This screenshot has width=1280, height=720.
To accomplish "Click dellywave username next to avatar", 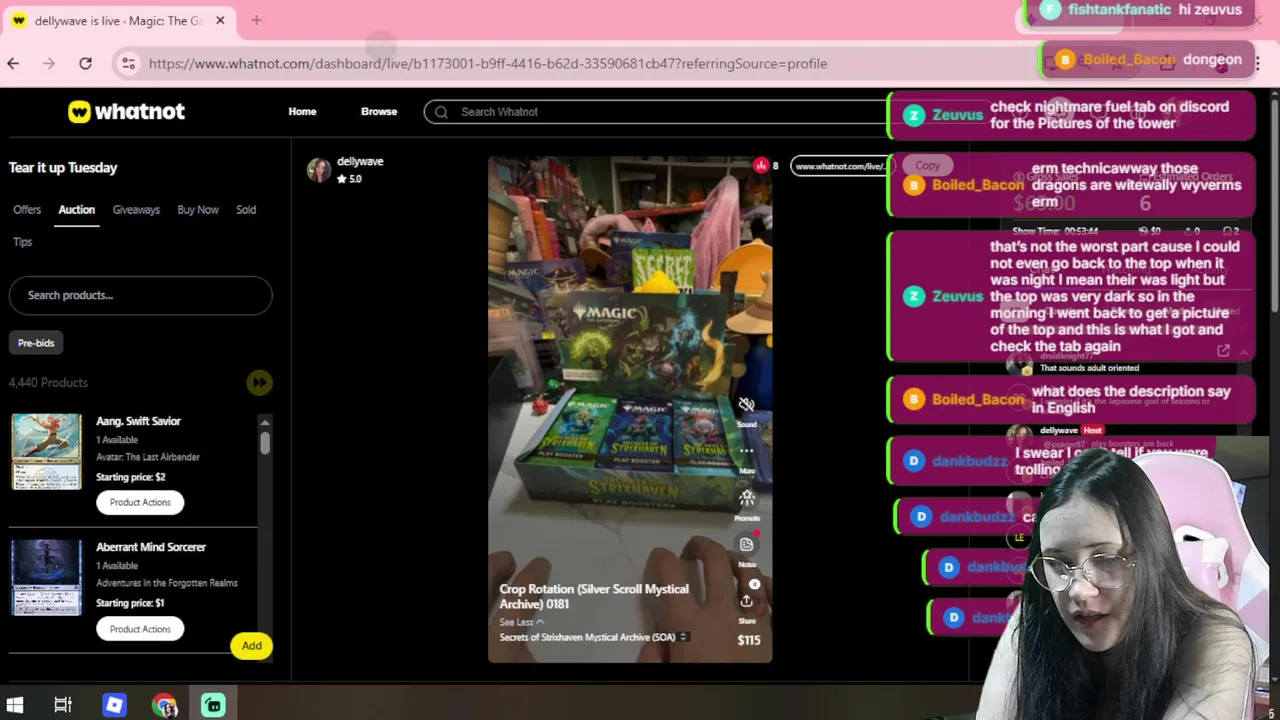I will [360, 161].
